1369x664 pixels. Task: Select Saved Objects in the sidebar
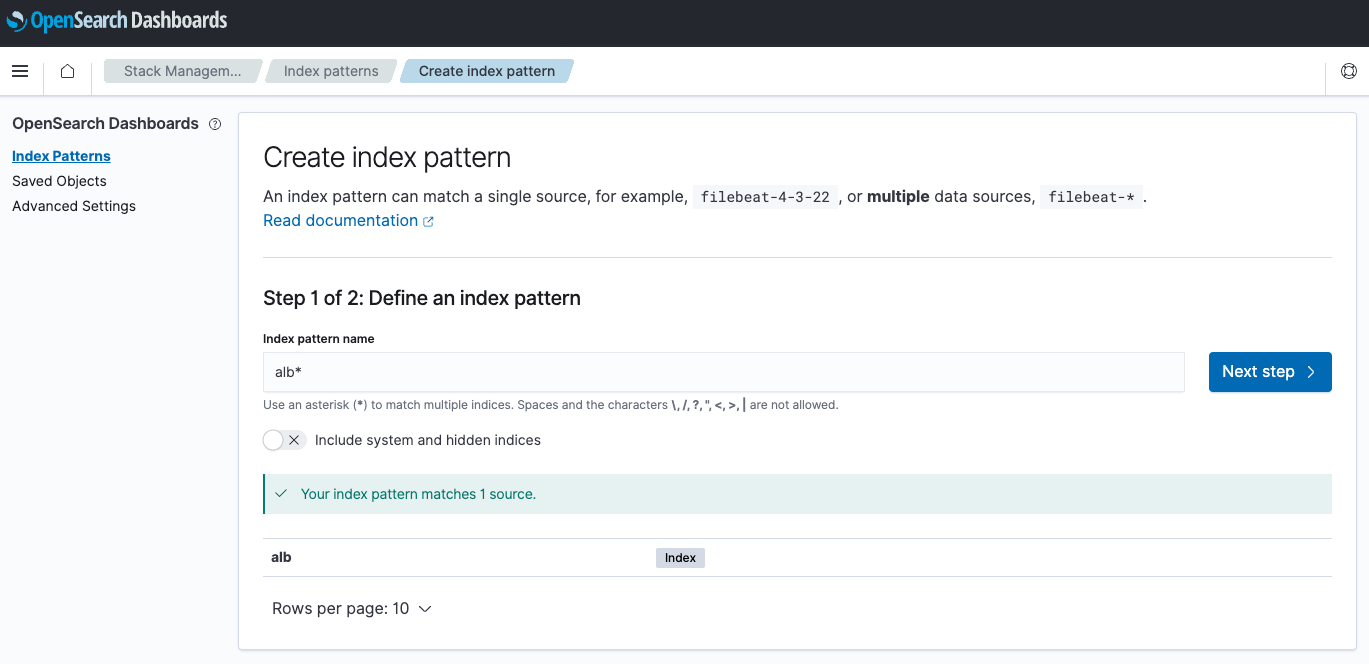59,181
